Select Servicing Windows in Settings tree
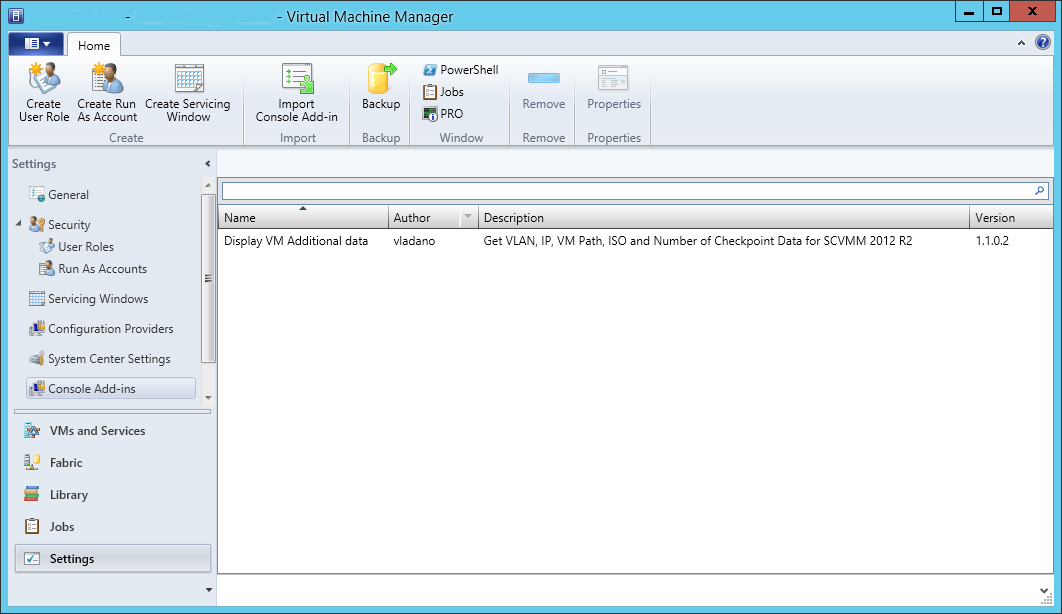Image resolution: width=1062 pixels, height=614 pixels. (x=89, y=299)
